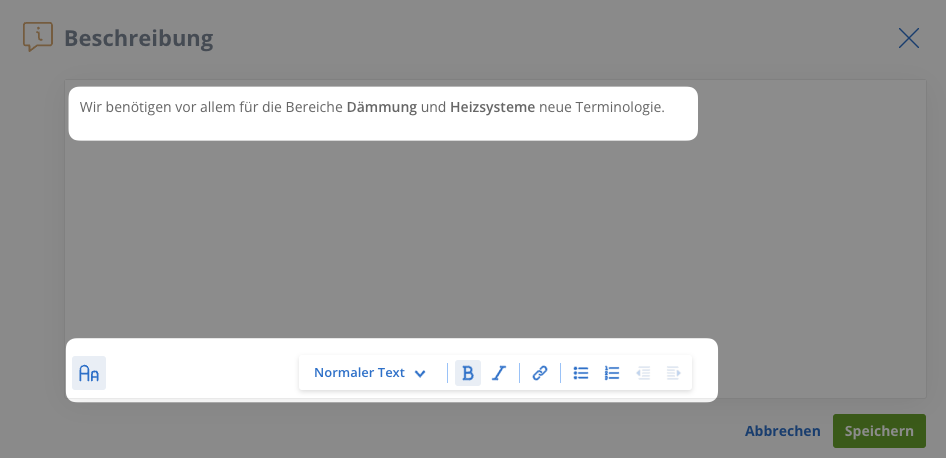The height and width of the screenshot is (458, 946).
Task: Toggle italic formatting icon
Action: [499, 373]
